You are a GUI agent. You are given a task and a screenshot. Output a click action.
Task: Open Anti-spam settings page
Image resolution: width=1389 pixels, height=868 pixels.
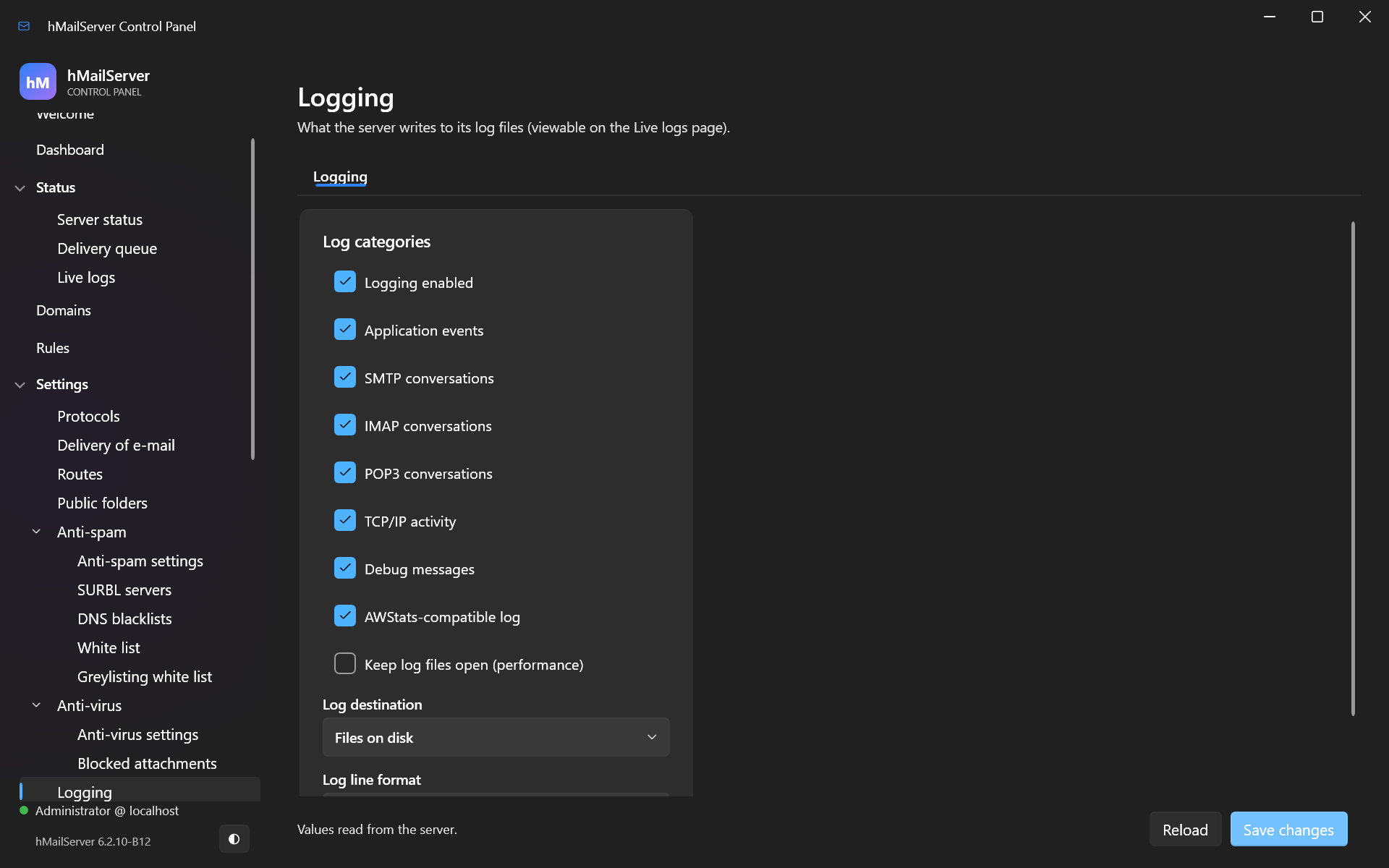coord(140,561)
